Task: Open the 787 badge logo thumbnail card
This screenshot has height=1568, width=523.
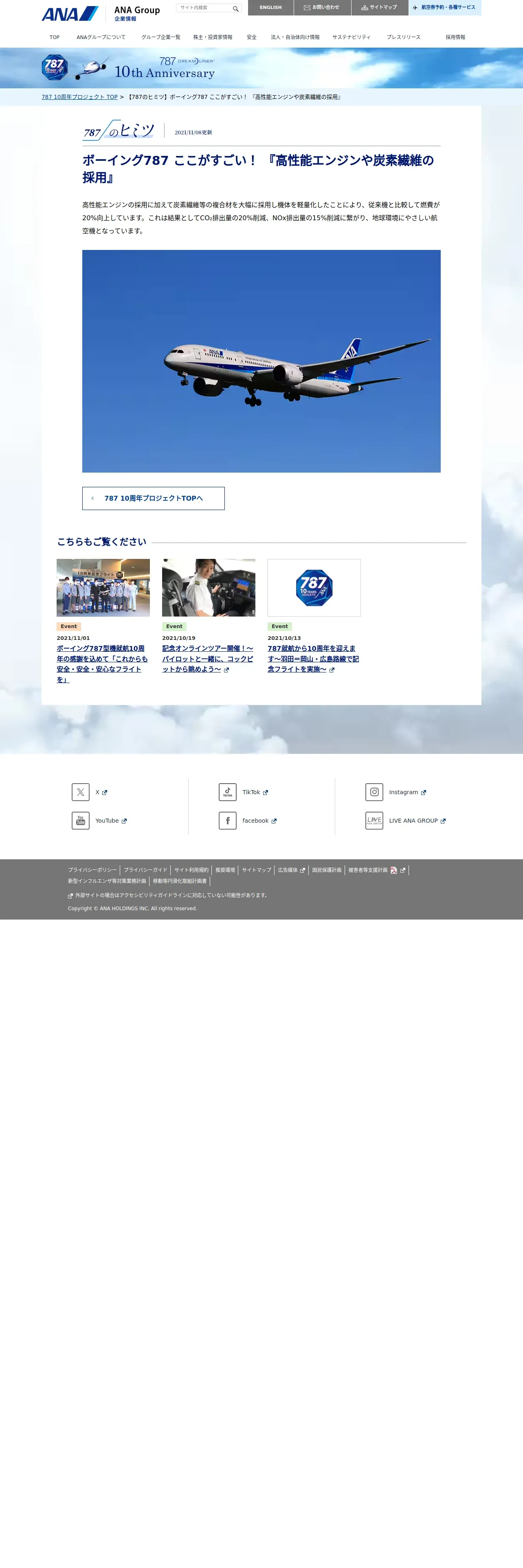Action: click(314, 587)
